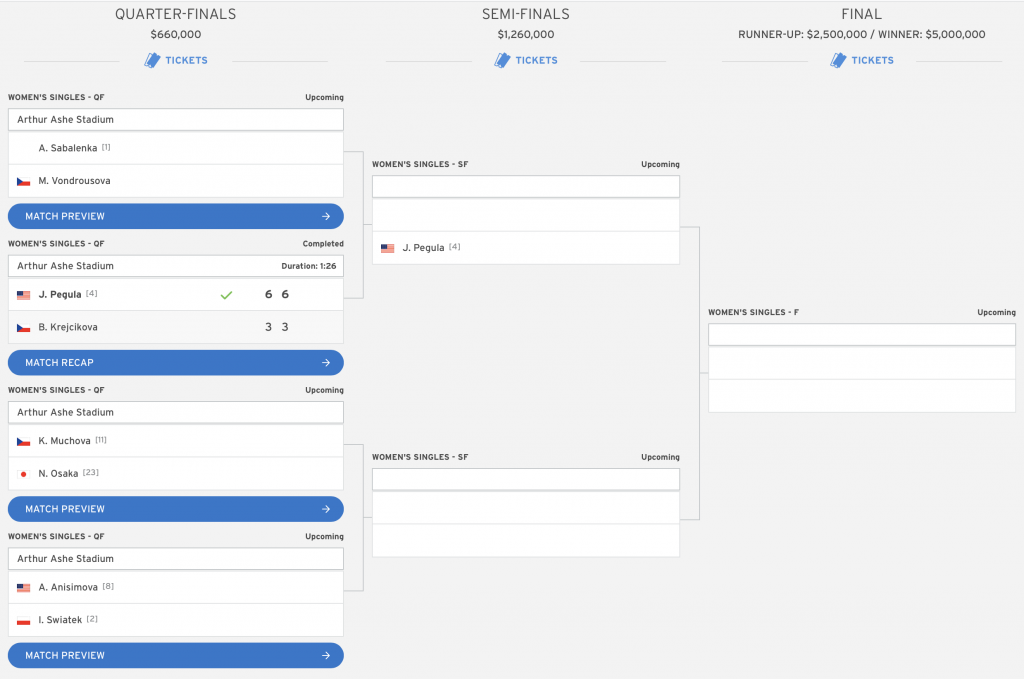
Task: Click the empty Women's Singles Final match box
Action: [861, 365]
